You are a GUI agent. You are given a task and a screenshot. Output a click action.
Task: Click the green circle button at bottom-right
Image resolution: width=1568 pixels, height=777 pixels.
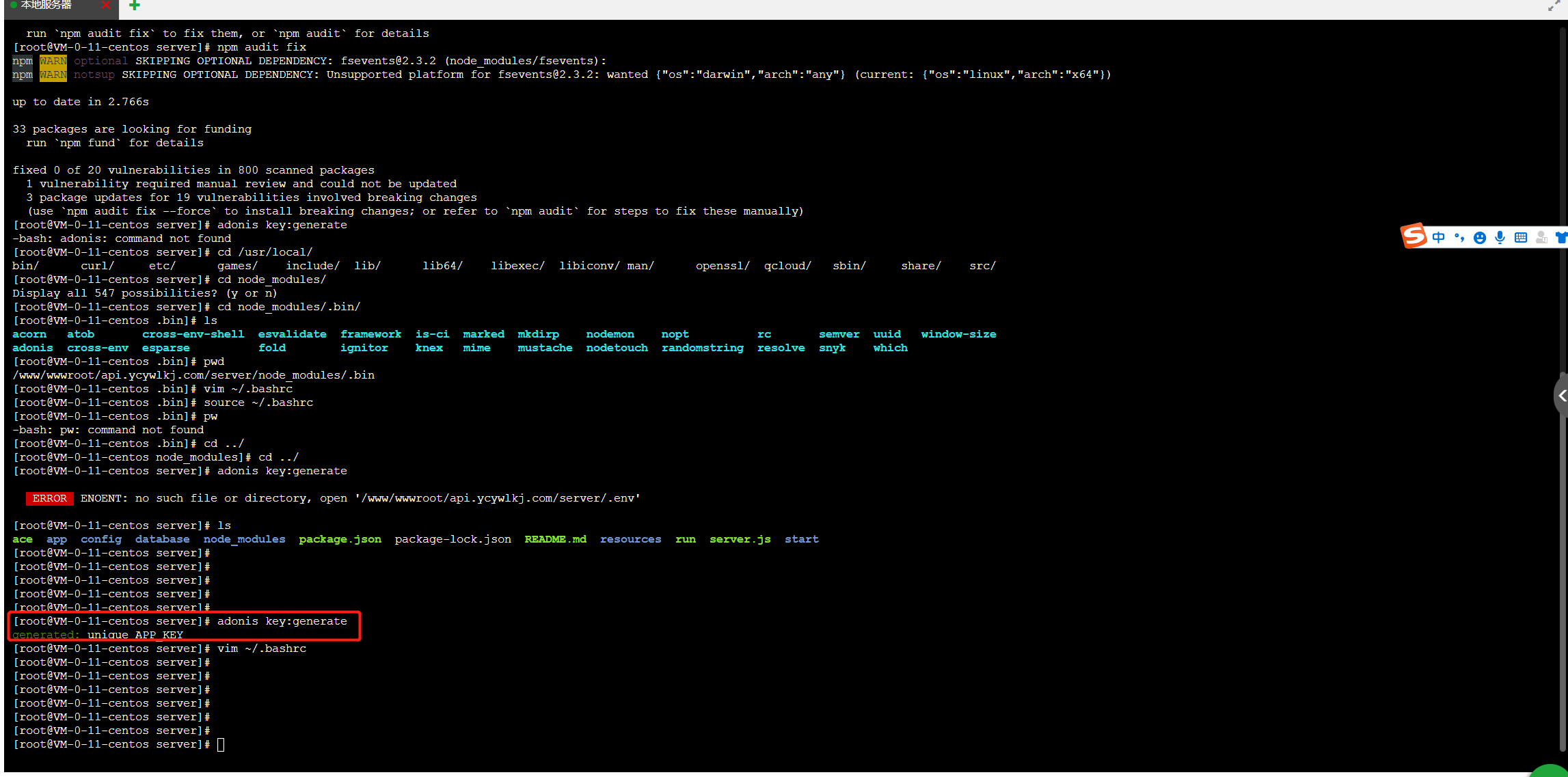coord(1550,772)
